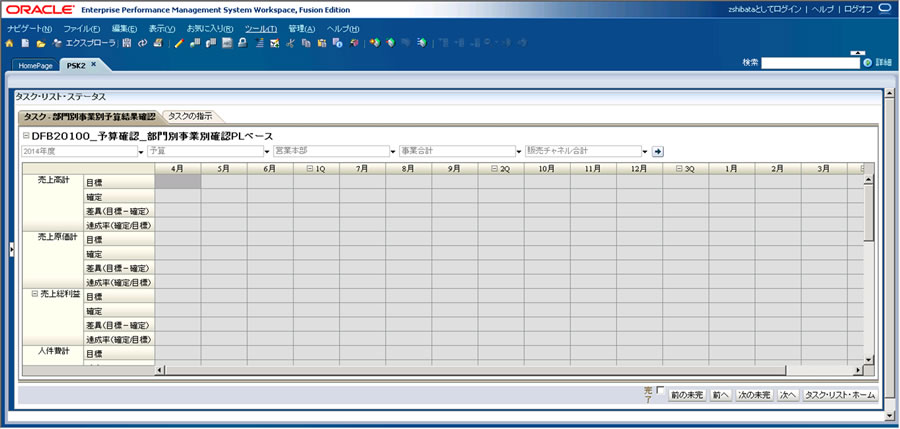Click the new document icon
Image resolution: width=900 pixels, height=429 pixels.
(x=25, y=44)
